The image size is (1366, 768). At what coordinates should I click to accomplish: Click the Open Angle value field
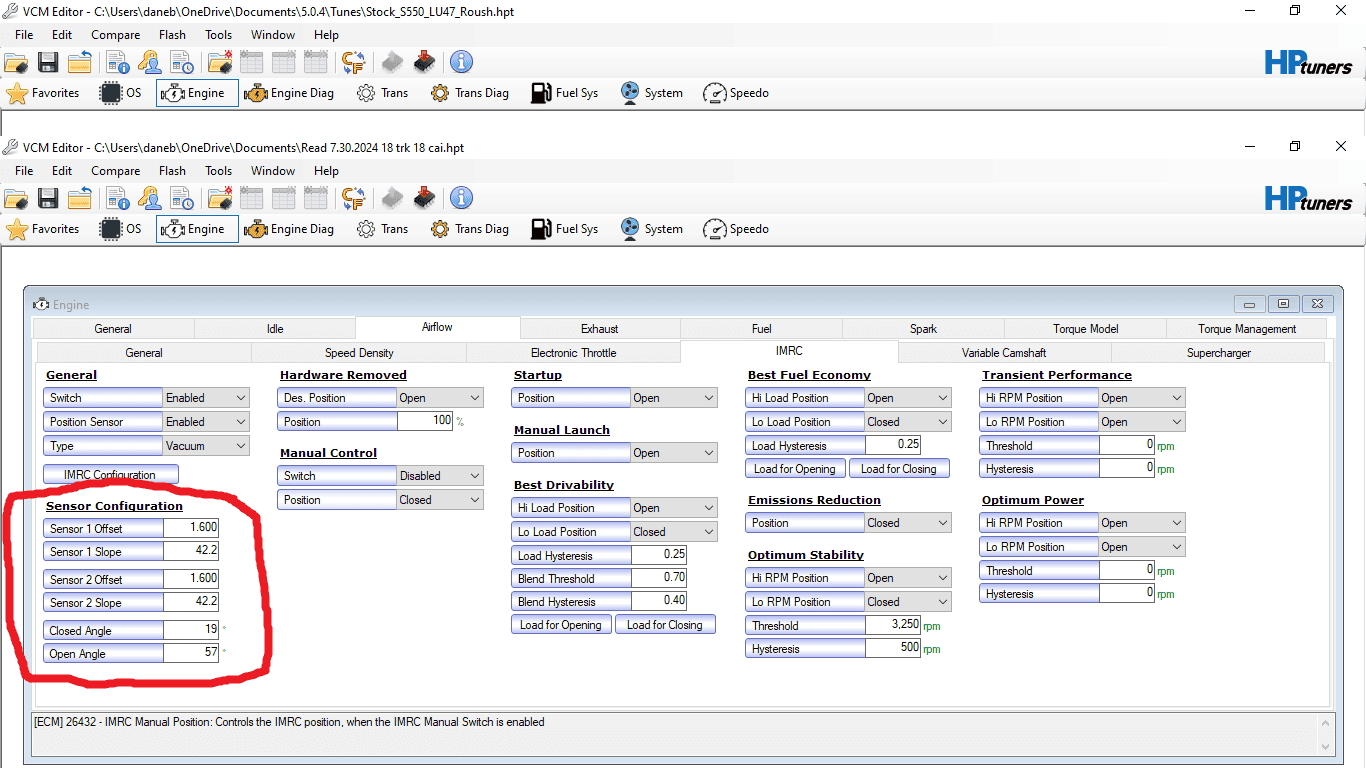tap(191, 654)
